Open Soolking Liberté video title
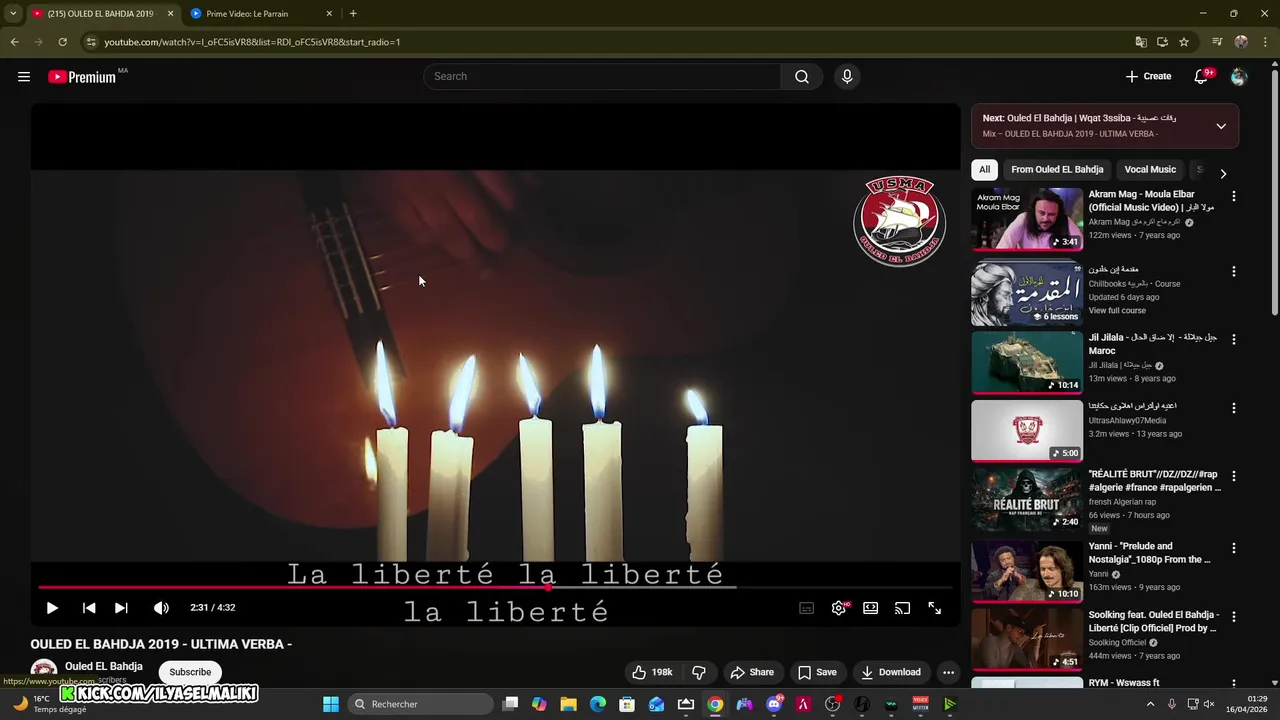This screenshot has height=720, width=1280. (1154, 622)
